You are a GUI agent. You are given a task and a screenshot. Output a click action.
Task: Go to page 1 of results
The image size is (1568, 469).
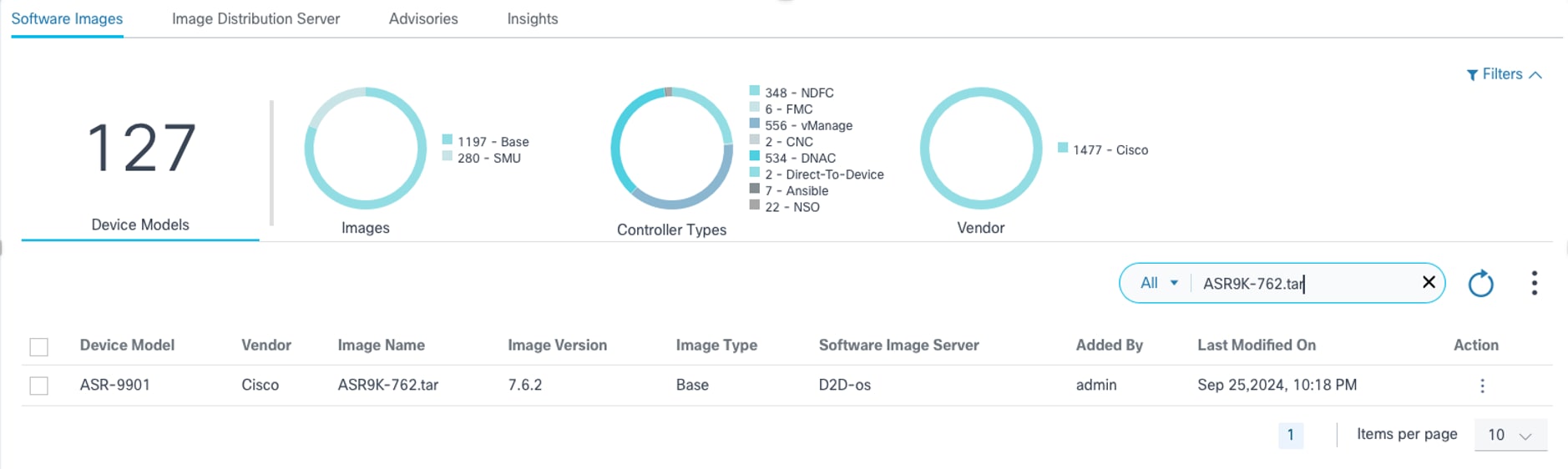(x=1290, y=435)
